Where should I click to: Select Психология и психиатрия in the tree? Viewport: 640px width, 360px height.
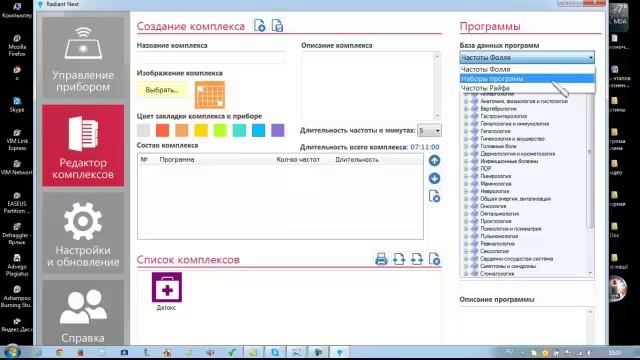pyautogui.click(x=511, y=229)
